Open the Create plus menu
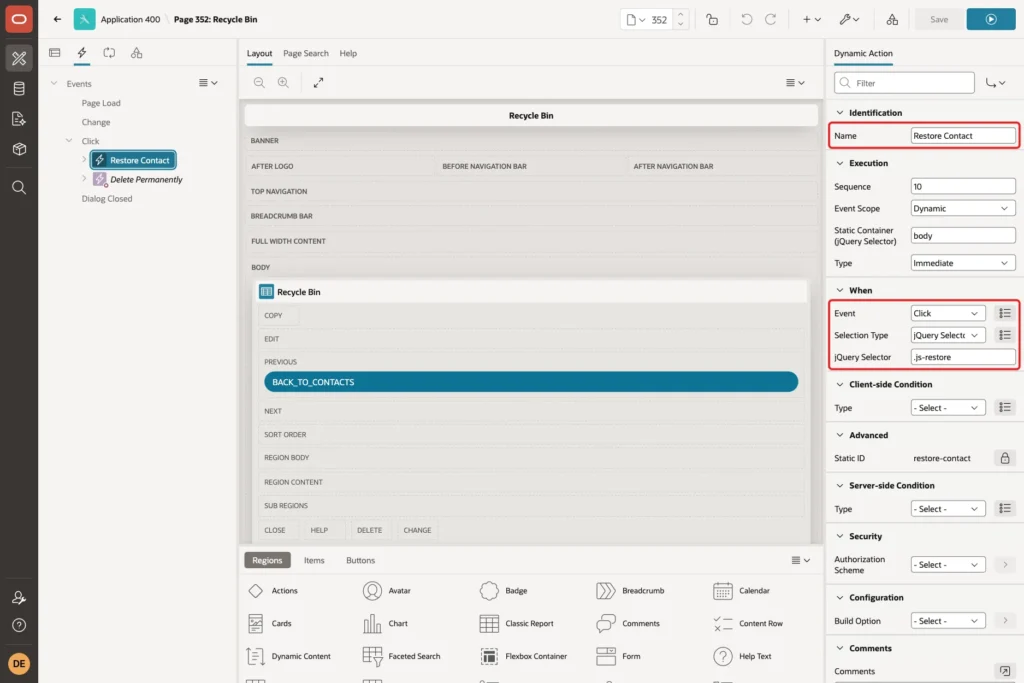The image size is (1024, 683). [x=811, y=19]
